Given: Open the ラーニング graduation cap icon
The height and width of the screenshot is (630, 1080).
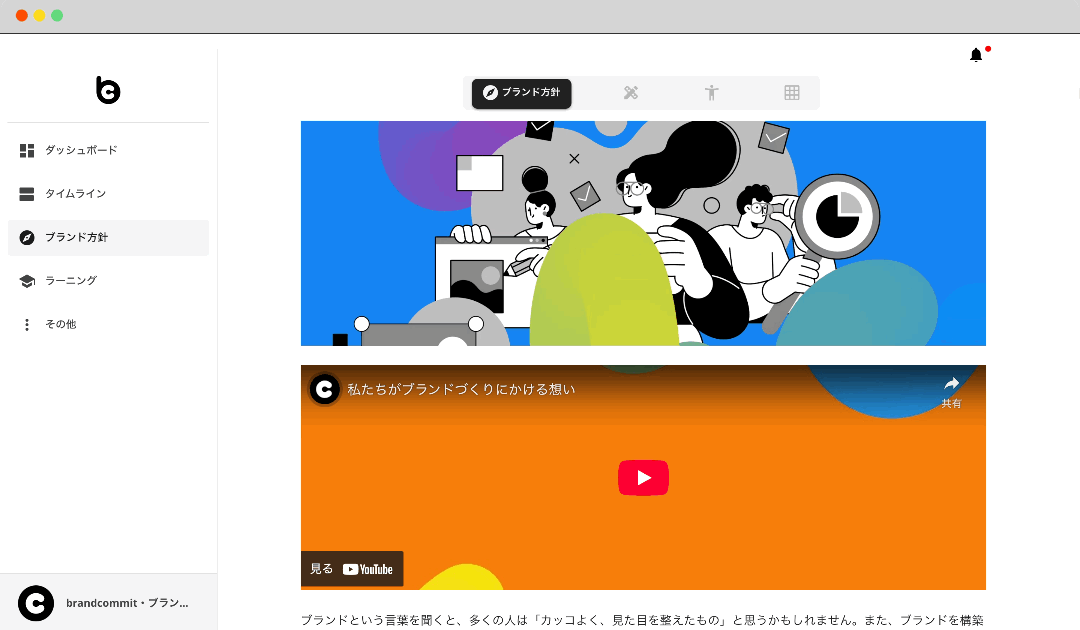Looking at the screenshot, I should coord(27,281).
